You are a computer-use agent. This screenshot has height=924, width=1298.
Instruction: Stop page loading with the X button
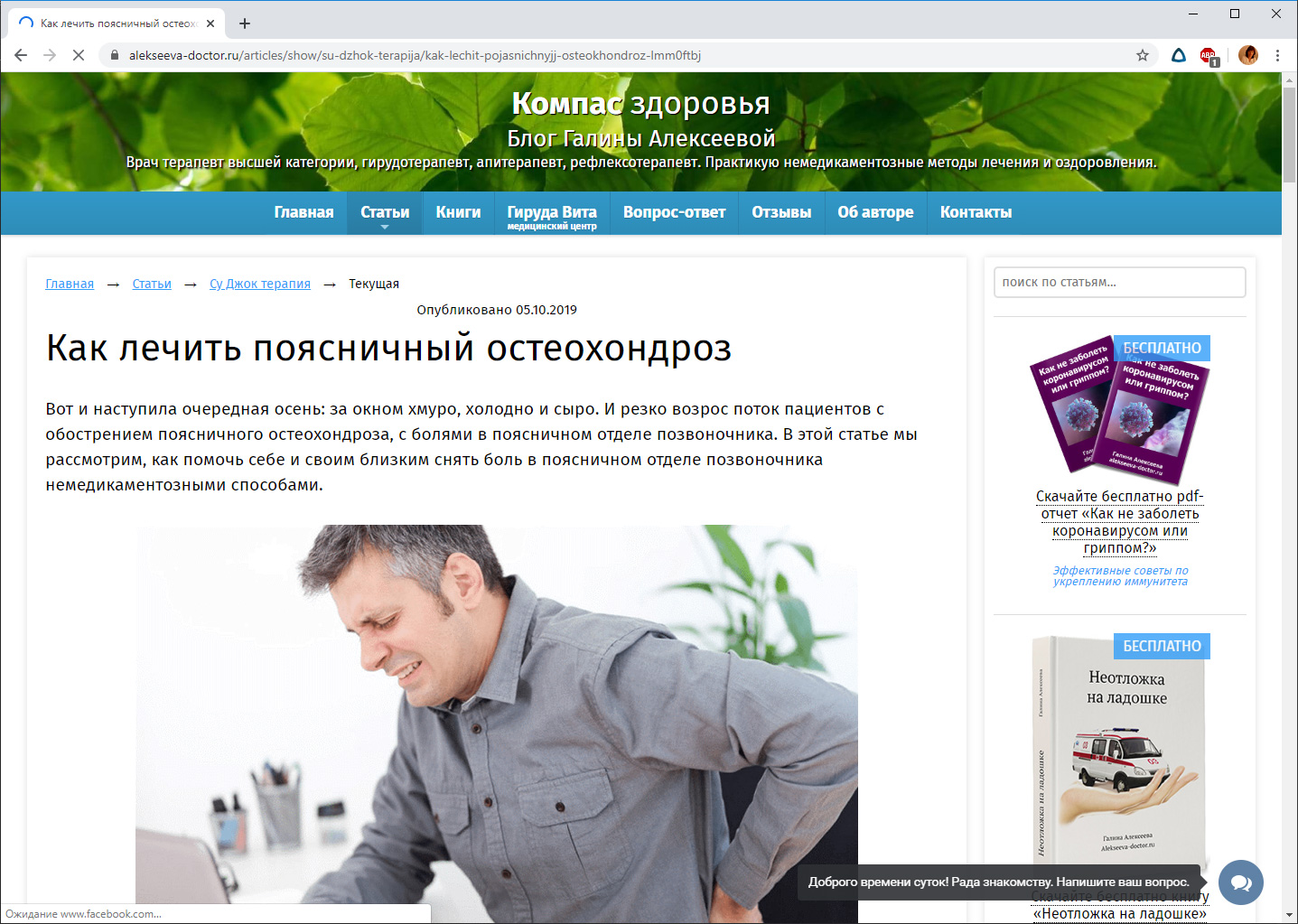(79, 55)
